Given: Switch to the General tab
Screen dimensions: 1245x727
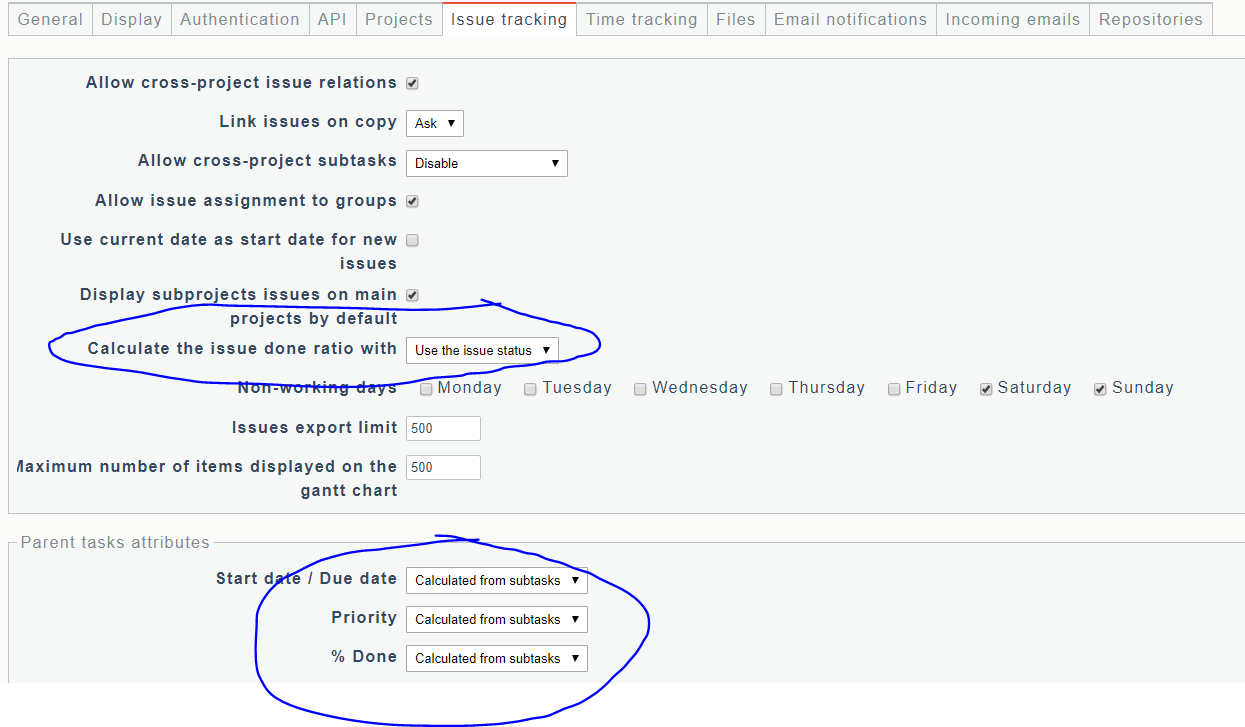Looking at the screenshot, I should (50, 19).
